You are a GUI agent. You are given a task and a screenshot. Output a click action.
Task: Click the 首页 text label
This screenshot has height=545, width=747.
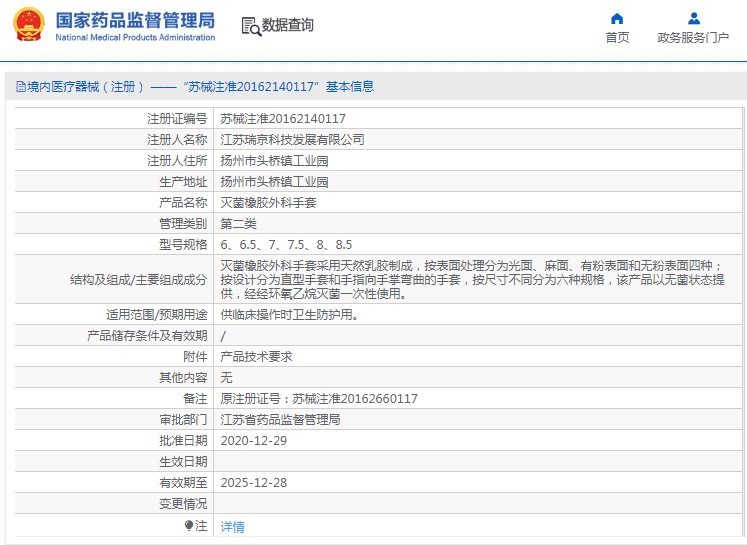(x=617, y=38)
